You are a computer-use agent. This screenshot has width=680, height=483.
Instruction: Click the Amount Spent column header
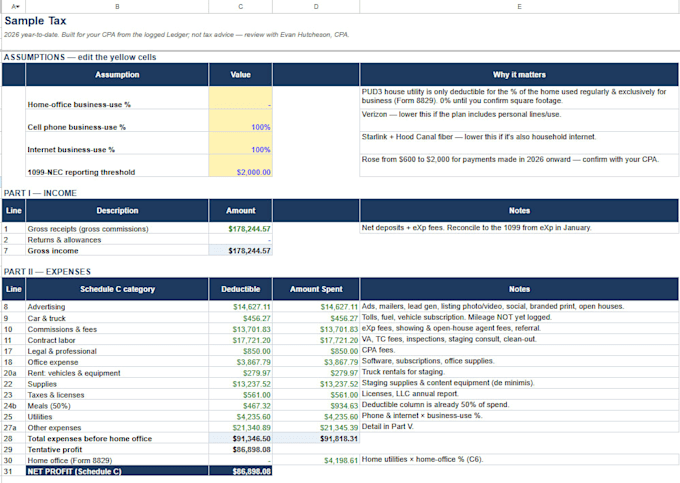(x=316, y=289)
